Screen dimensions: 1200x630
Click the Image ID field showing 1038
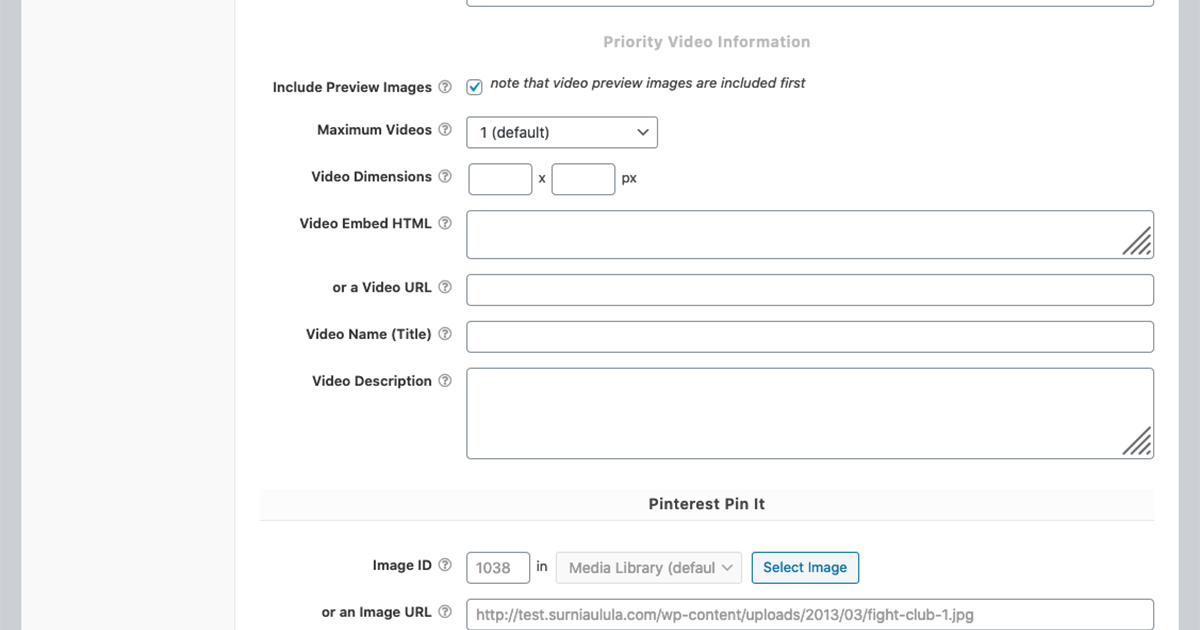(498, 567)
